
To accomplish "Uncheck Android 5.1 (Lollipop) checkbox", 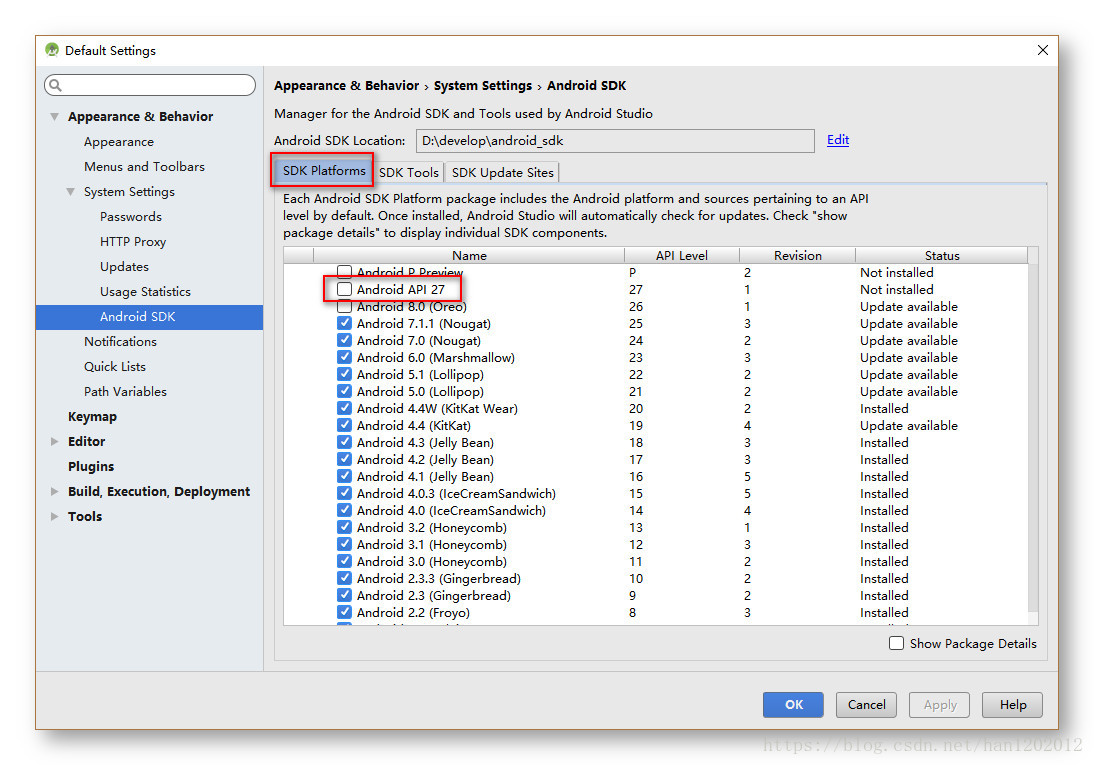I will tap(344, 374).
